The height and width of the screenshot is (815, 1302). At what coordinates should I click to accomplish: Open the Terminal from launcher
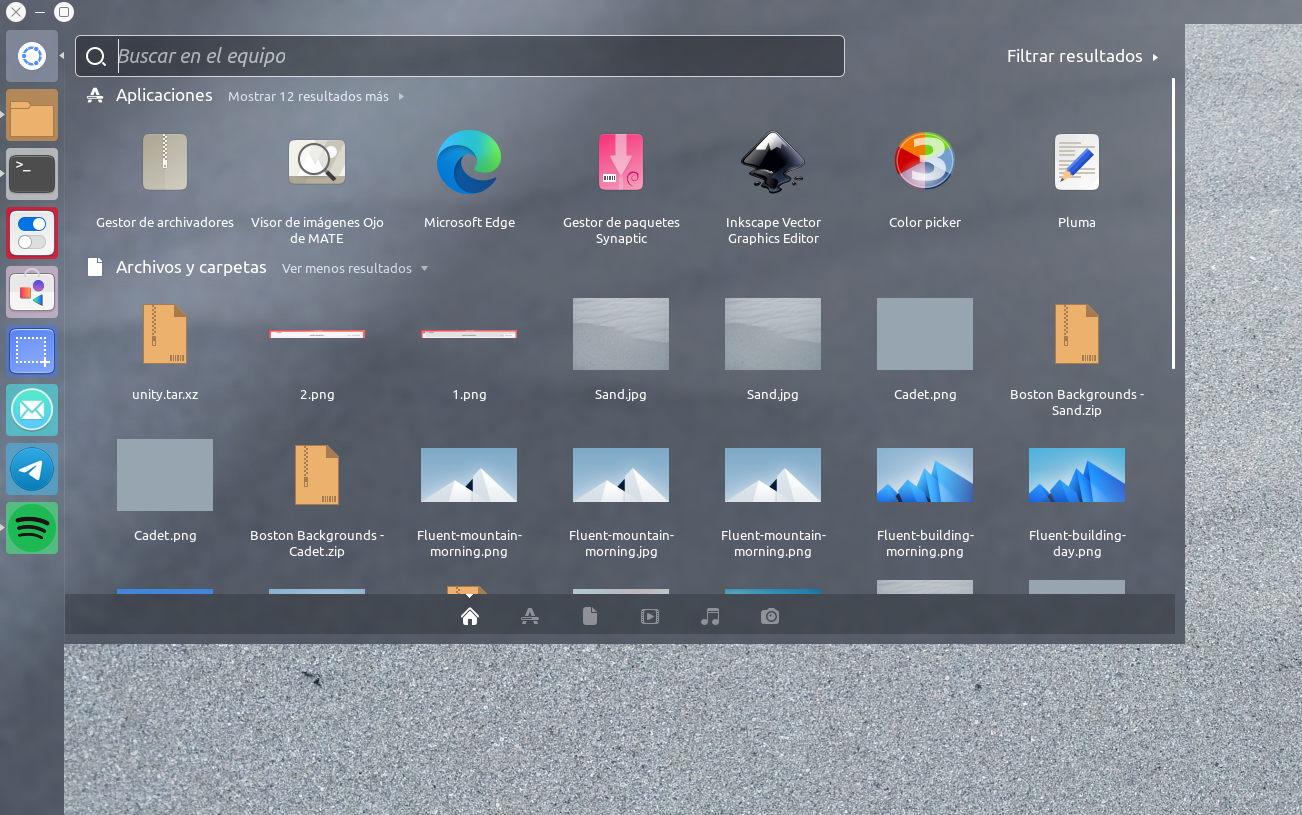[x=32, y=175]
